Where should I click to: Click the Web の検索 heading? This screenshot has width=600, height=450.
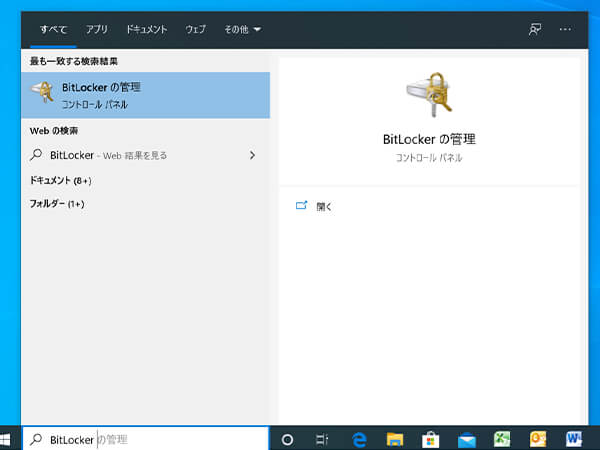[54, 131]
